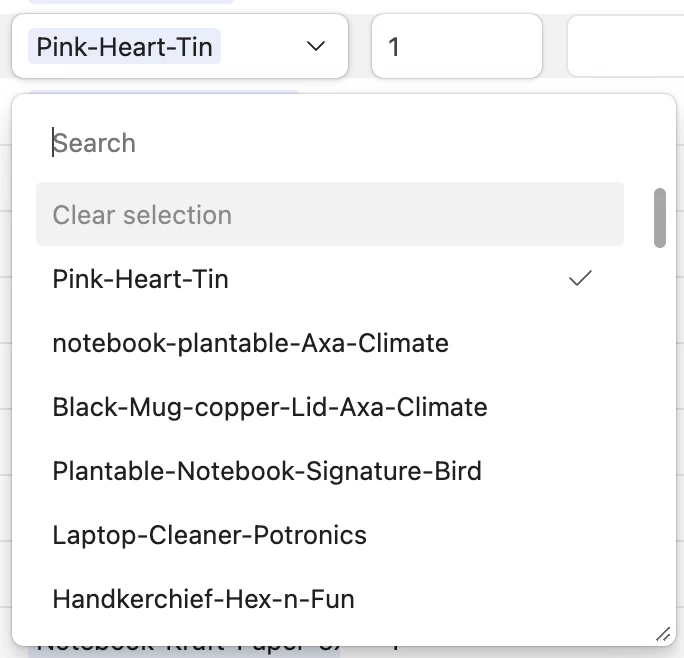This screenshot has width=684, height=658.
Task: Click into the Search box
Action: pos(330,143)
